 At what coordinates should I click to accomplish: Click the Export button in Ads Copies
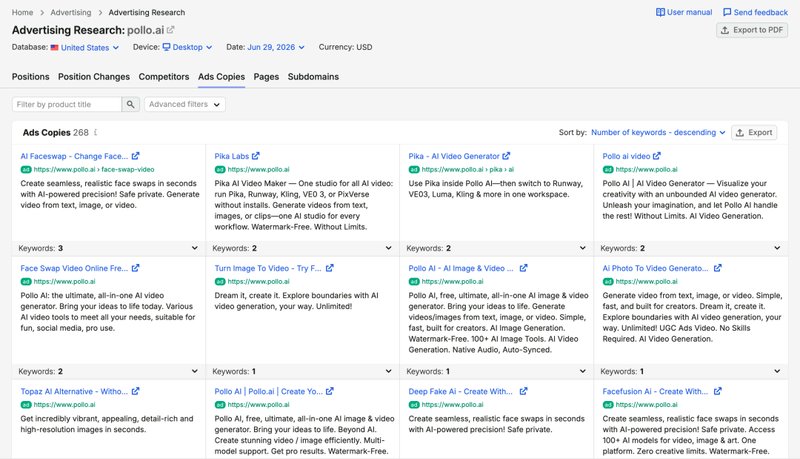tap(754, 133)
